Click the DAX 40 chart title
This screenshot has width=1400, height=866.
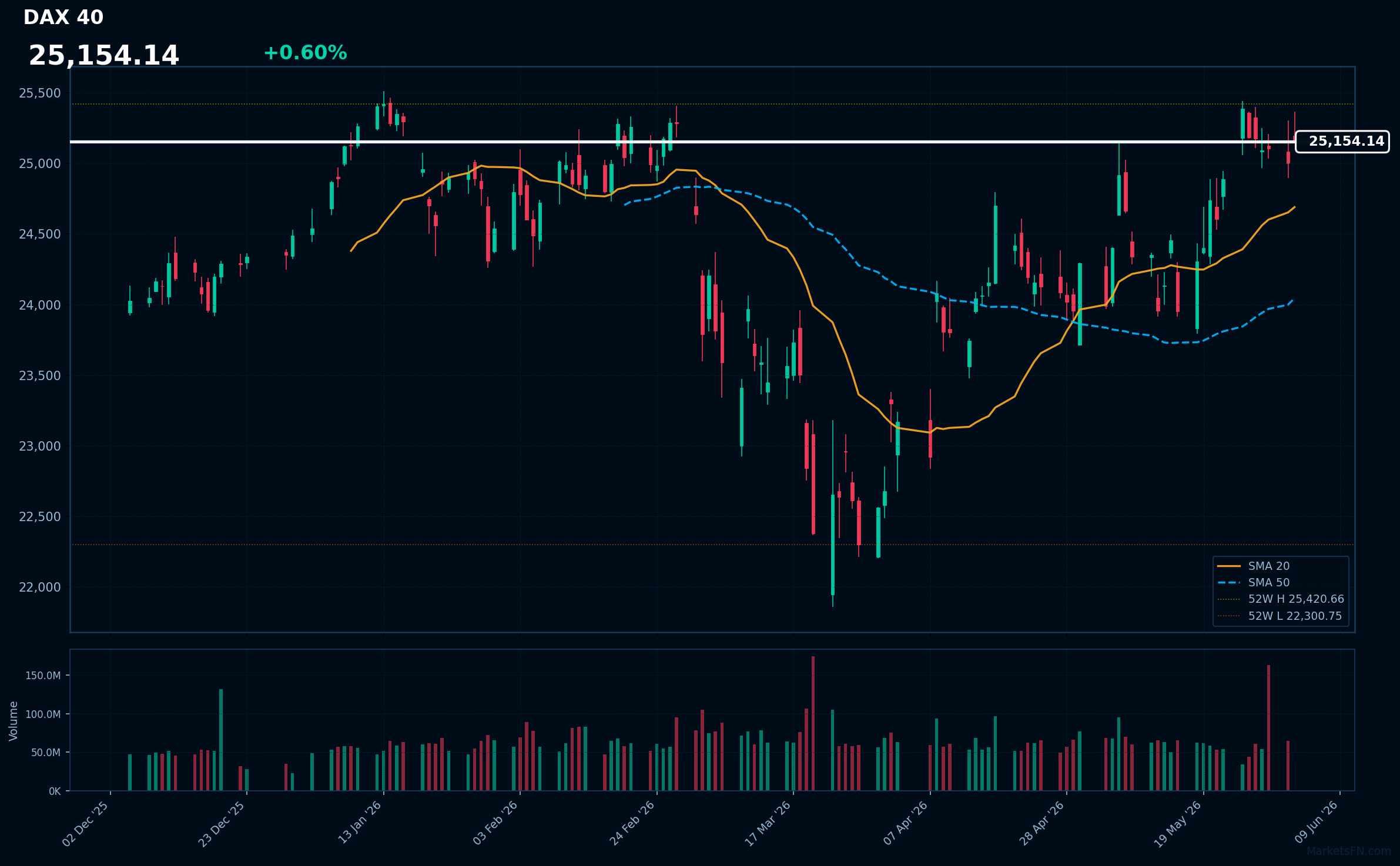[63, 18]
